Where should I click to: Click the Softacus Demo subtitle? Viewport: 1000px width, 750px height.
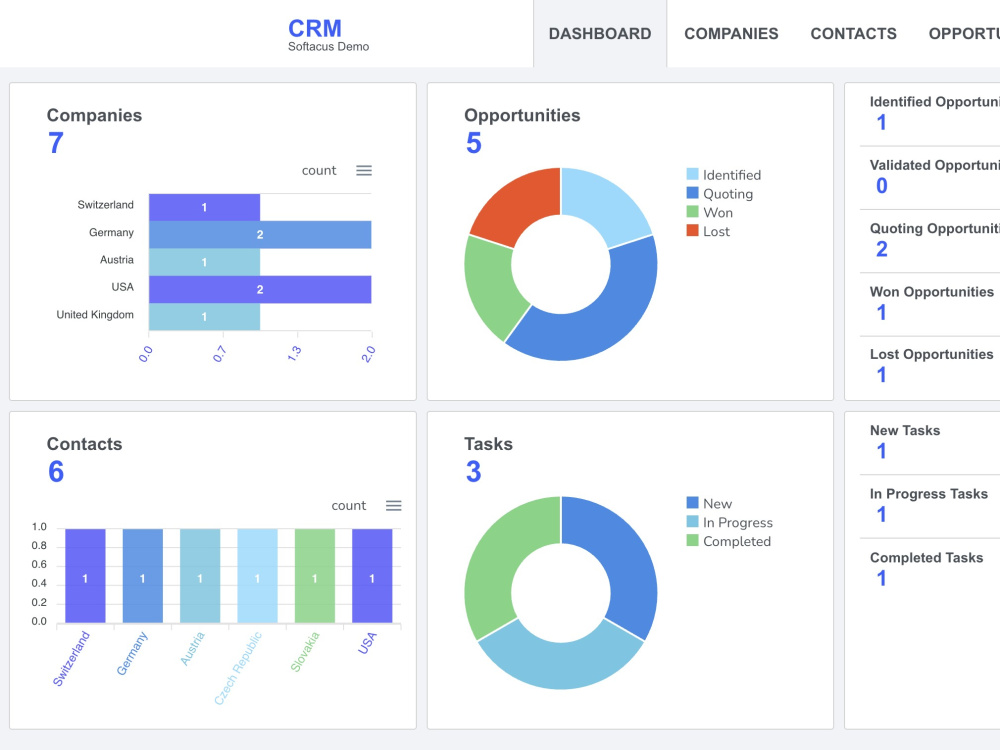click(x=328, y=47)
